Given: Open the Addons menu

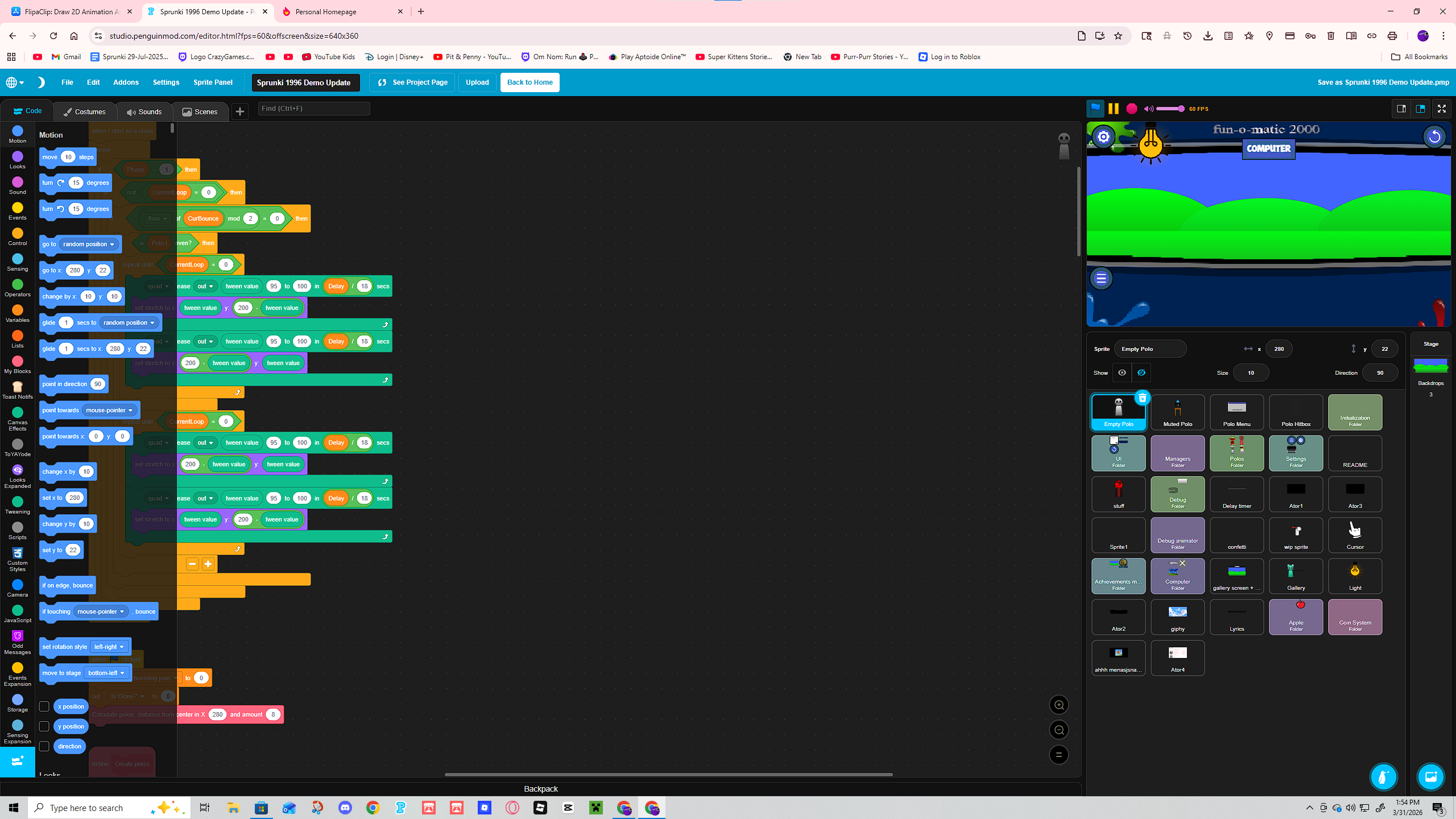Looking at the screenshot, I should point(126,82).
